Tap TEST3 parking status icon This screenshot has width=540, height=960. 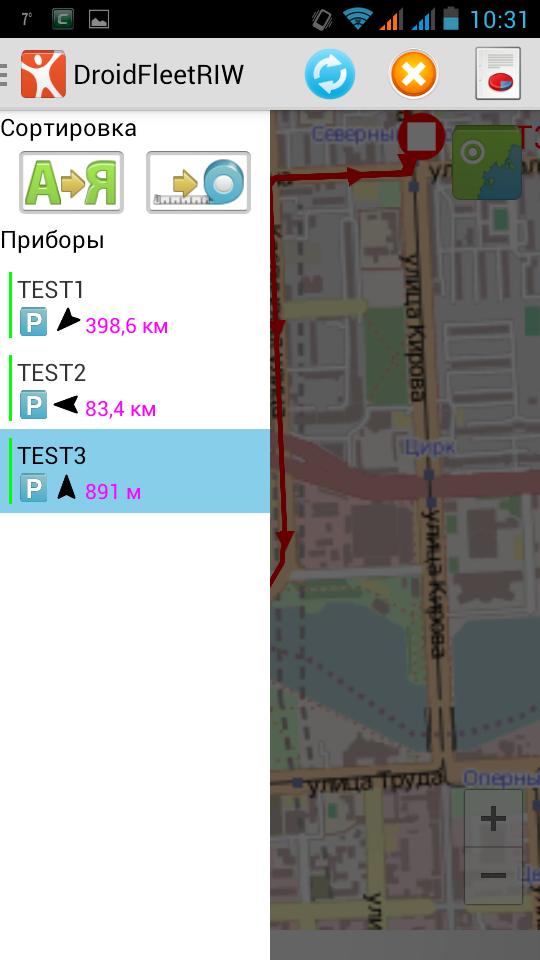point(33,490)
